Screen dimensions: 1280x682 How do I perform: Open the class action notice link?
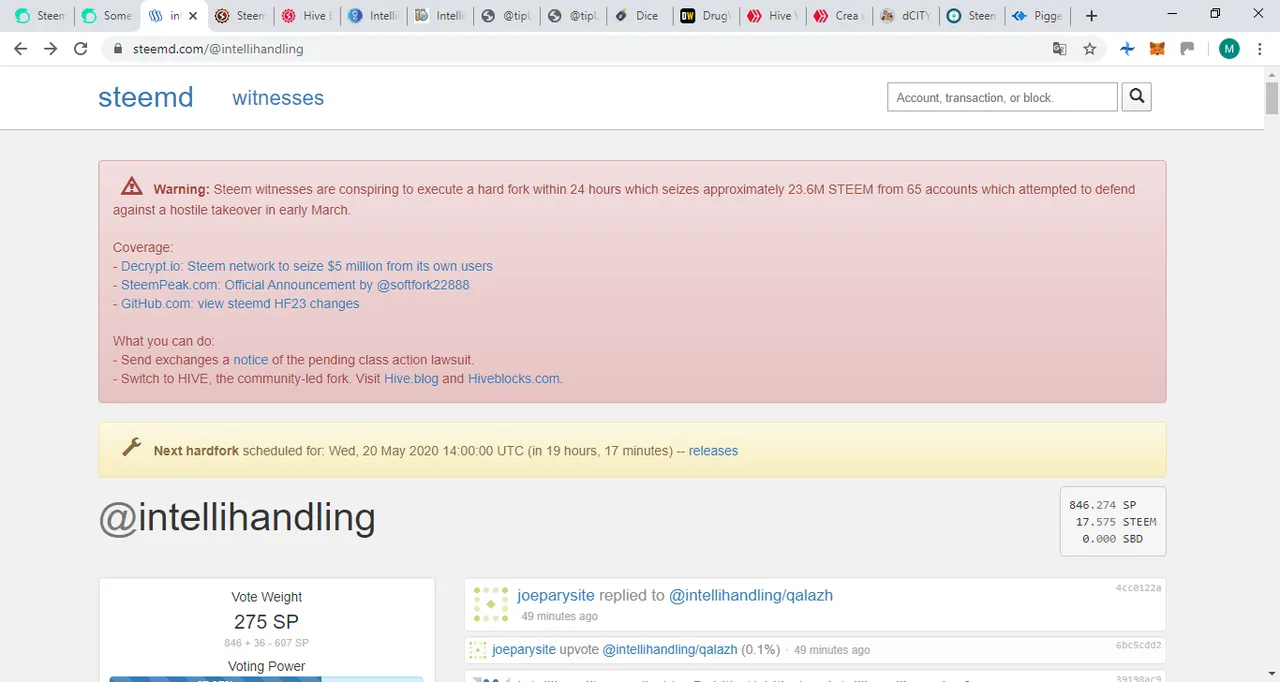(x=250, y=359)
